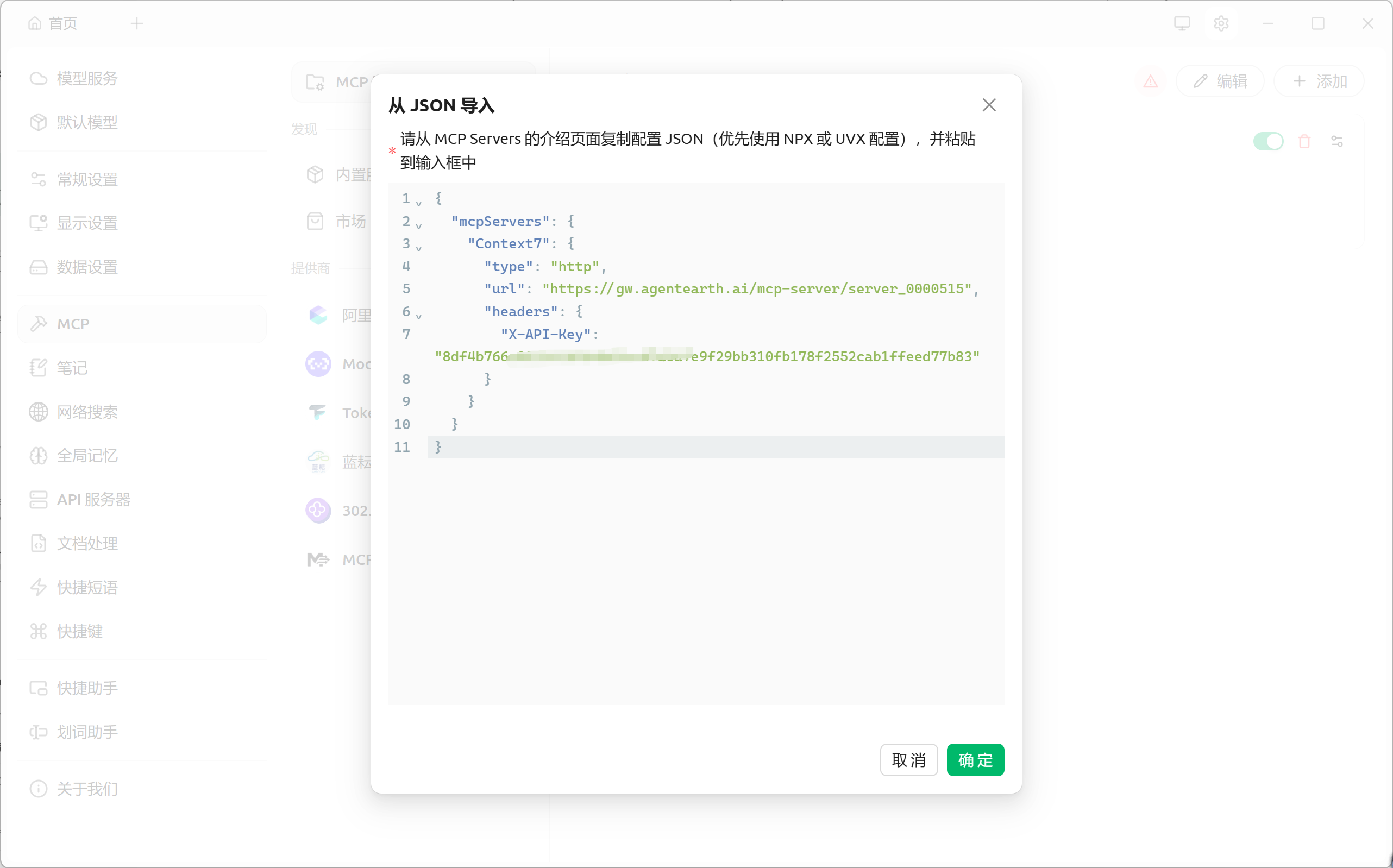Click the 取消 cancel button
This screenshot has width=1393, height=868.
tap(908, 760)
